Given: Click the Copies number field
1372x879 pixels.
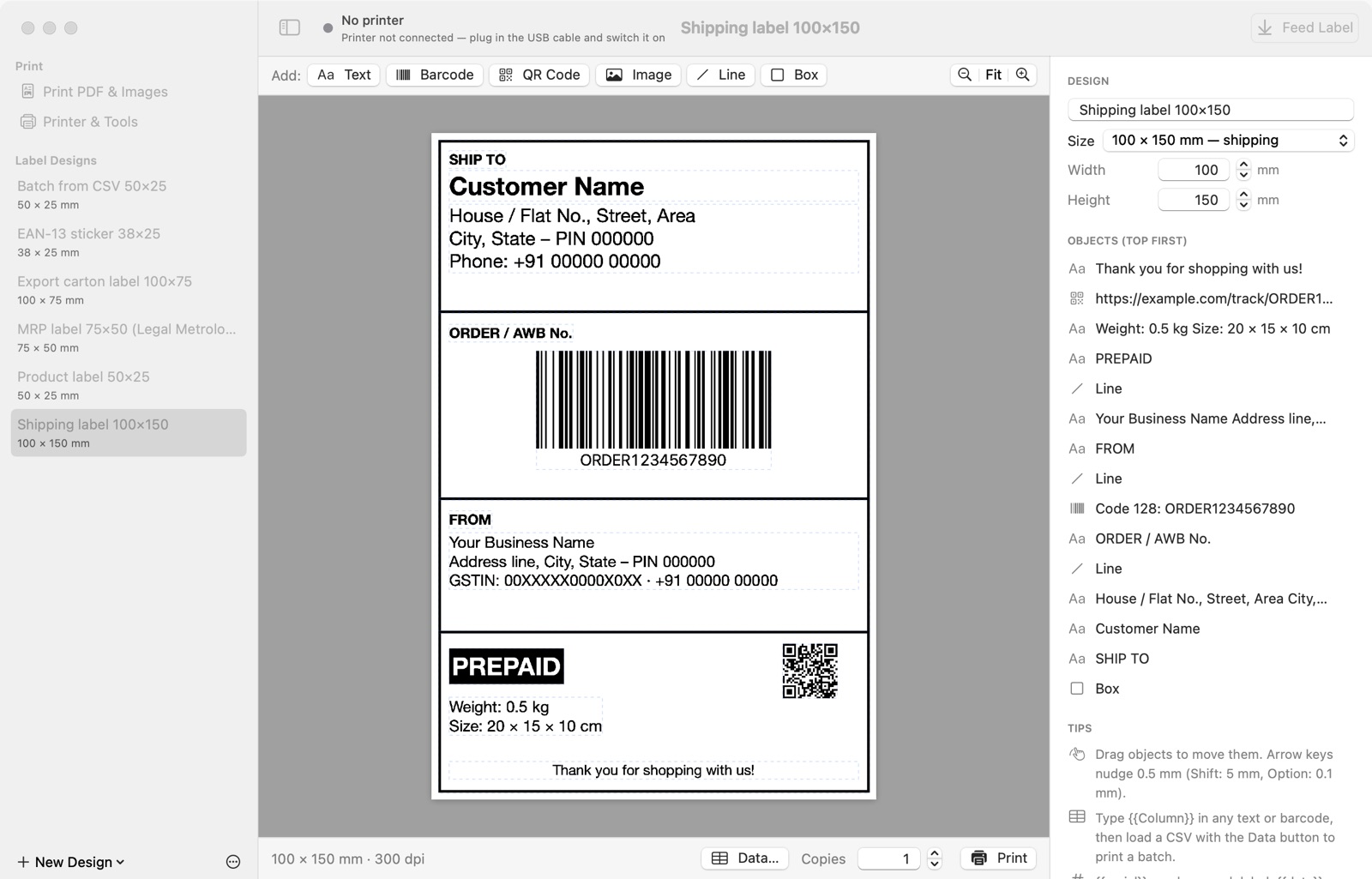Looking at the screenshot, I should 888,858.
